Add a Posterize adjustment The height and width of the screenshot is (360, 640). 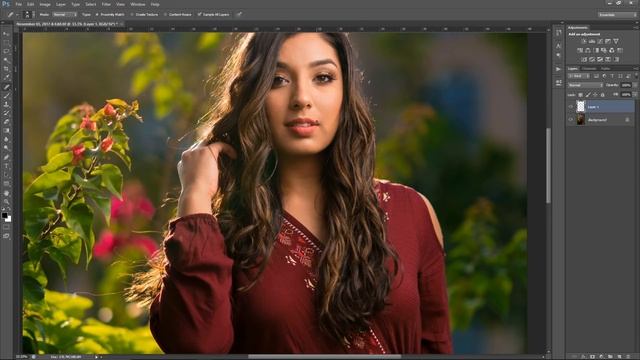pos(591,59)
